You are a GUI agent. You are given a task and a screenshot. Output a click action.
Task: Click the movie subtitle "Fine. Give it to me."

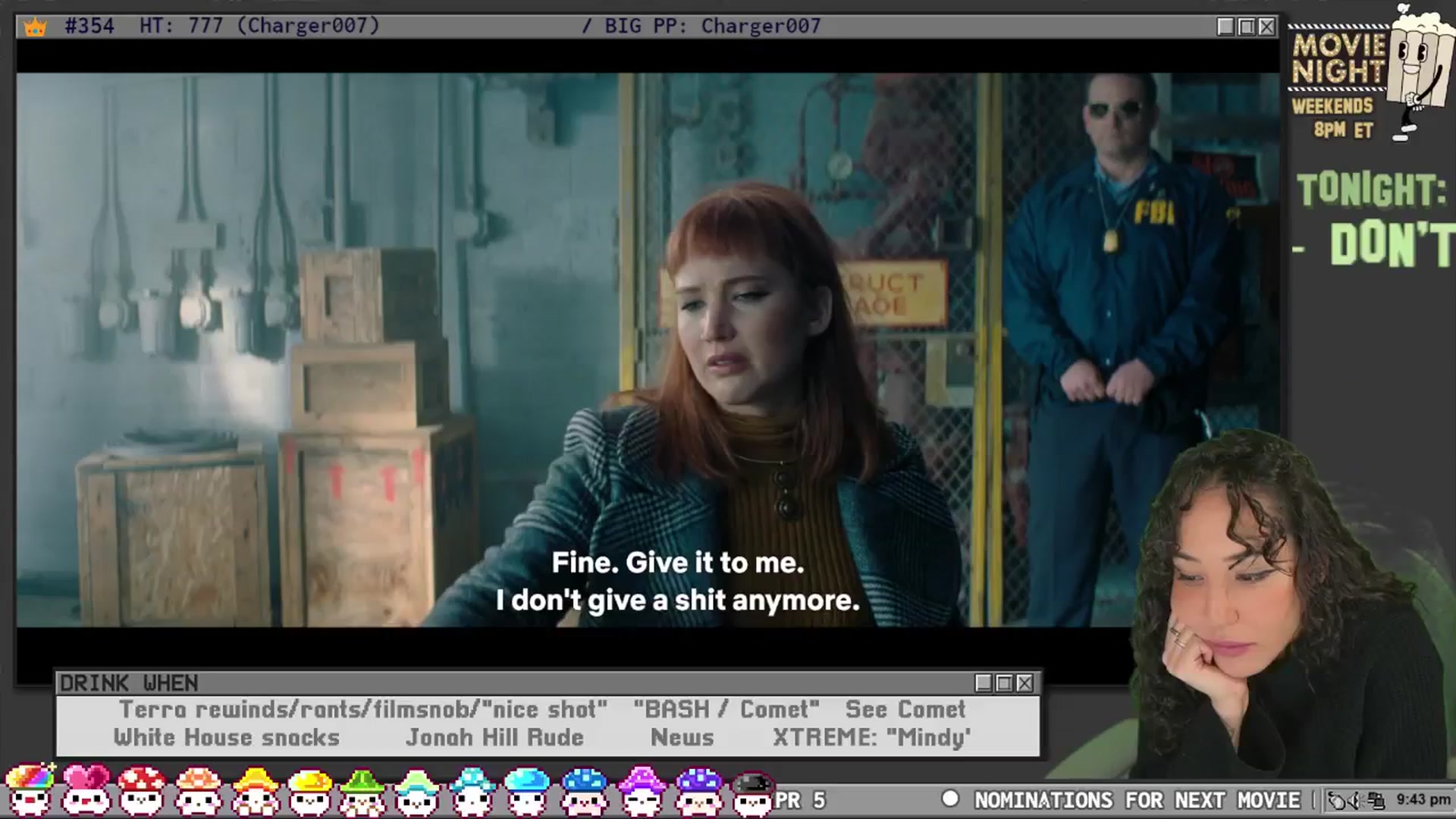[678, 563]
